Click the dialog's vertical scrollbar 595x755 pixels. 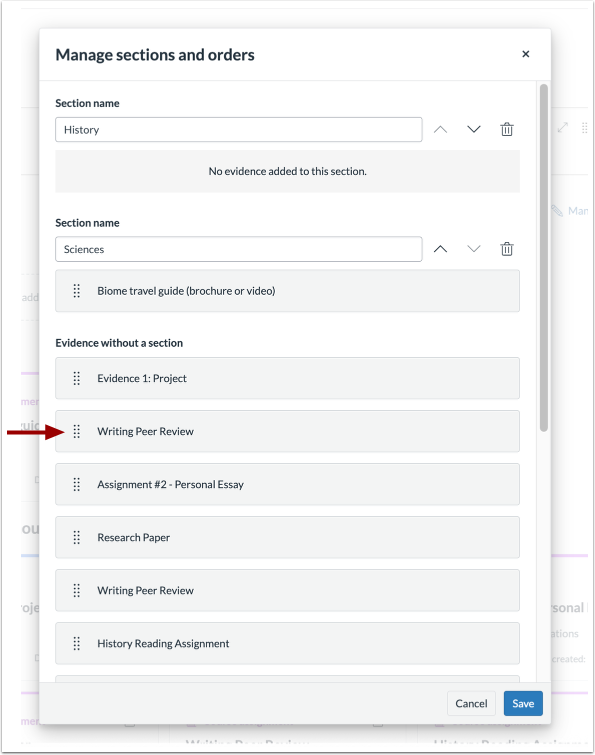[544, 258]
